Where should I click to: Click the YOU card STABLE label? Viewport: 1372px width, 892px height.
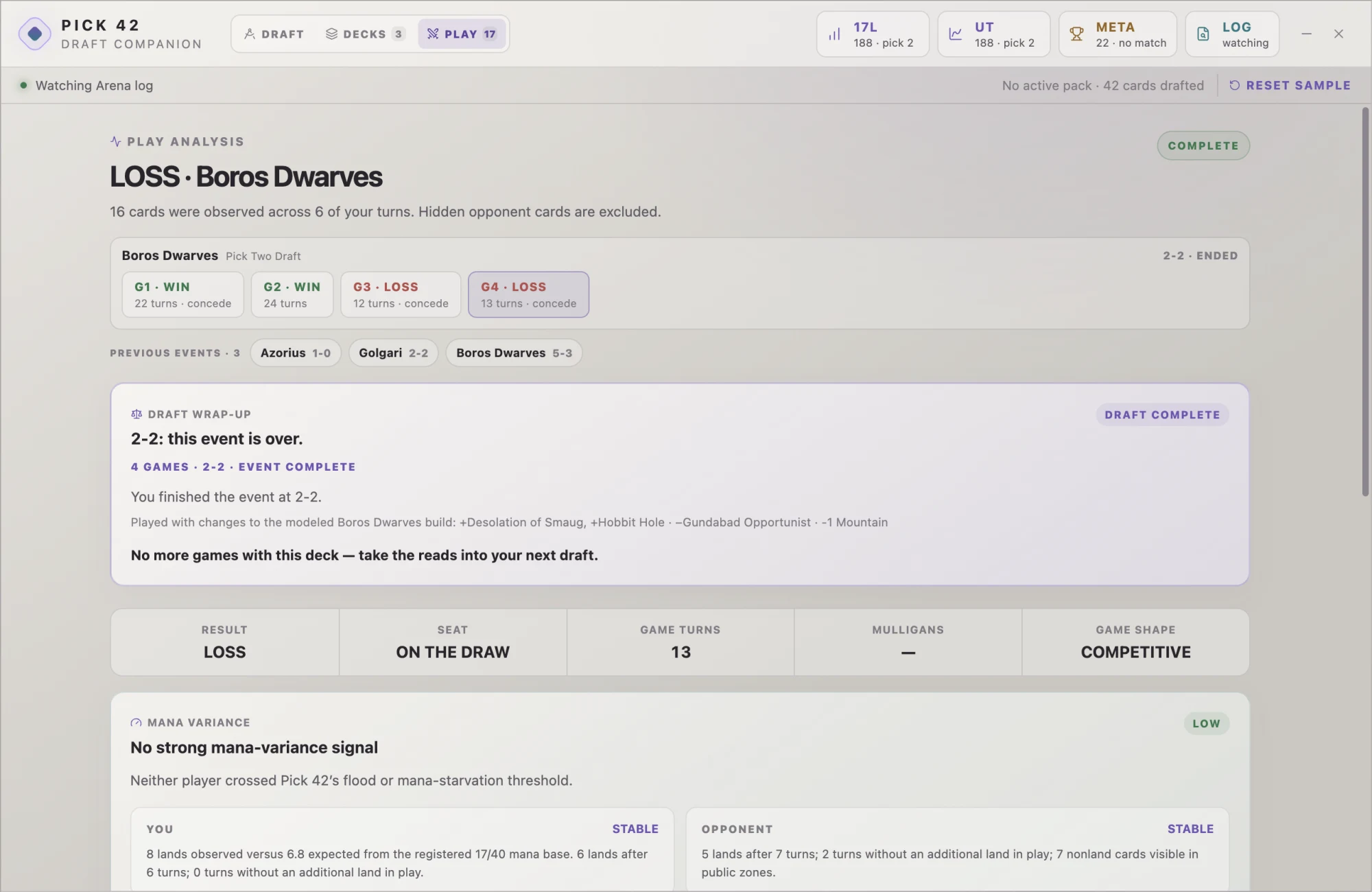coord(635,829)
